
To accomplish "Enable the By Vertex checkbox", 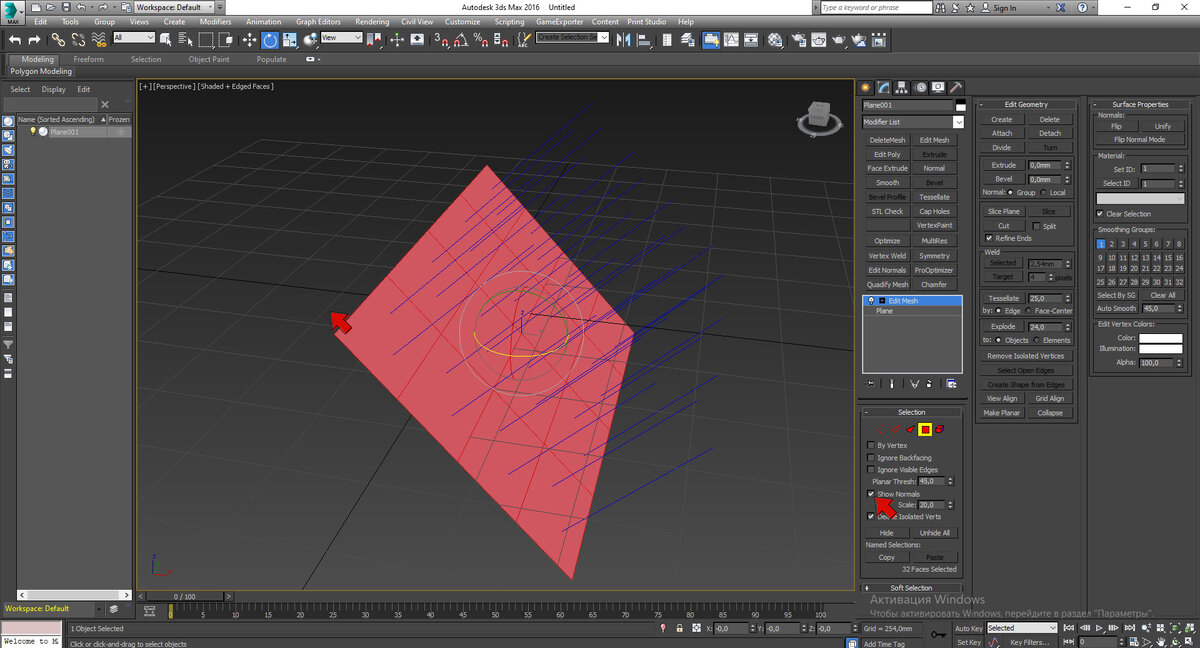I will tap(871, 445).
